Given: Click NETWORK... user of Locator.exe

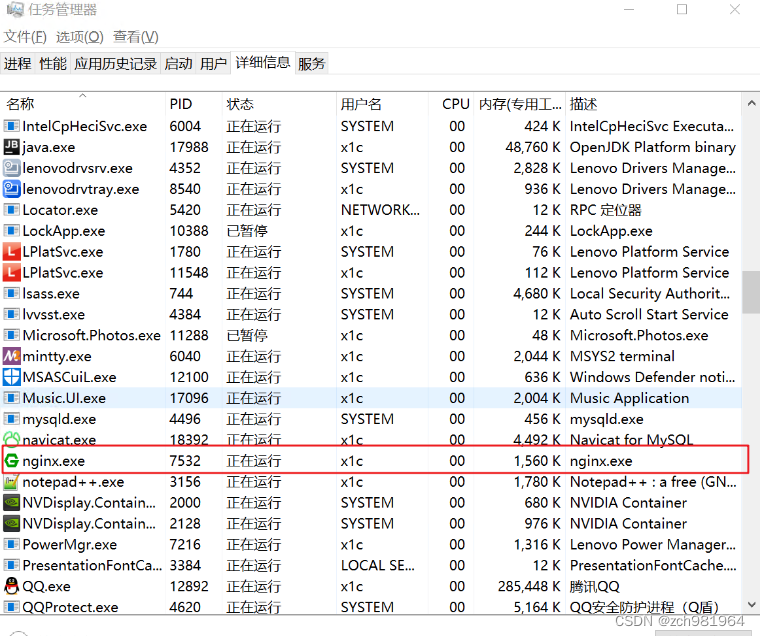Looking at the screenshot, I should pyautogui.click(x=380, y=210).
